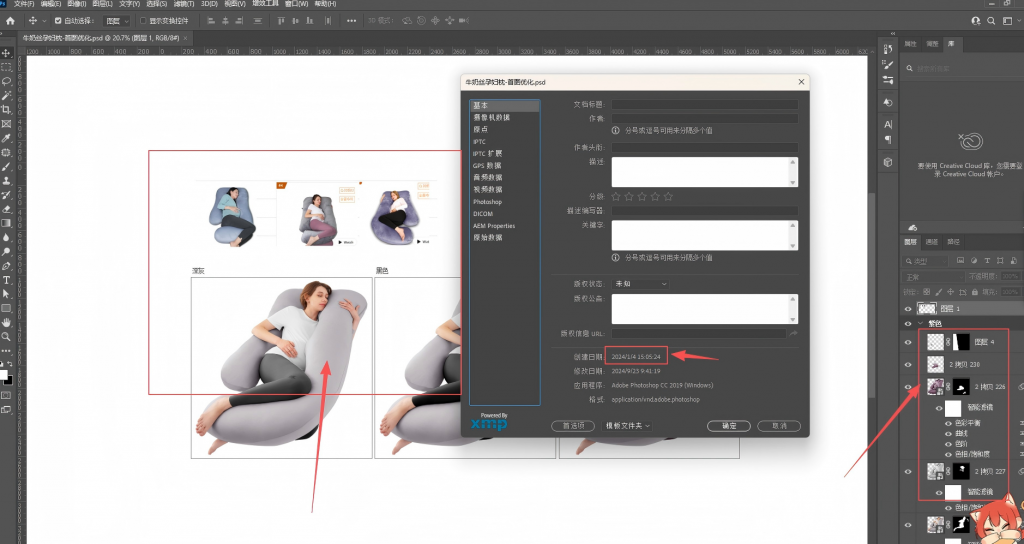
Task: Click the Home icon in options bar
Action: (10, 21)
